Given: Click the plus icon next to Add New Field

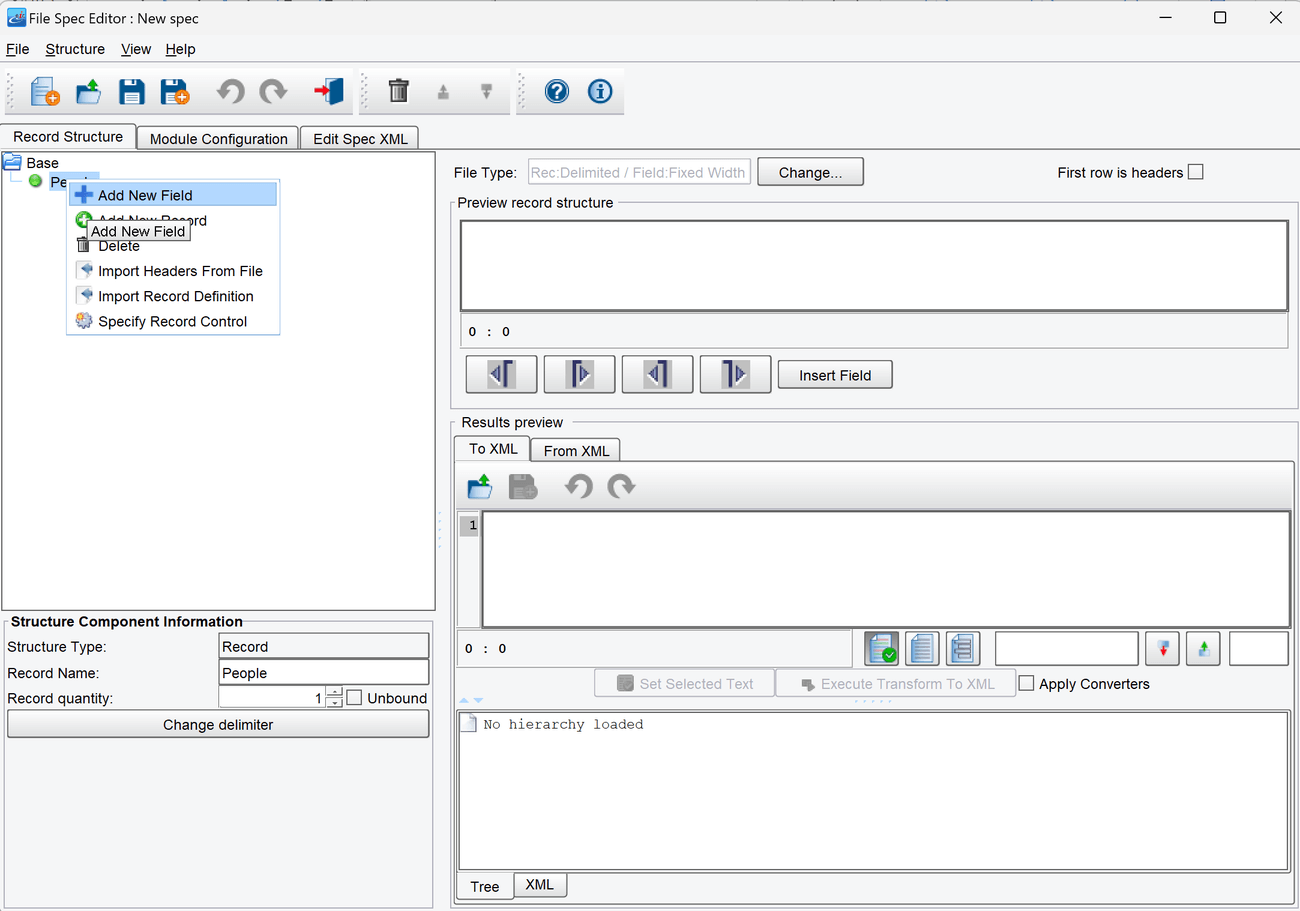Looking at the screenshot, I should click(84, 195).
